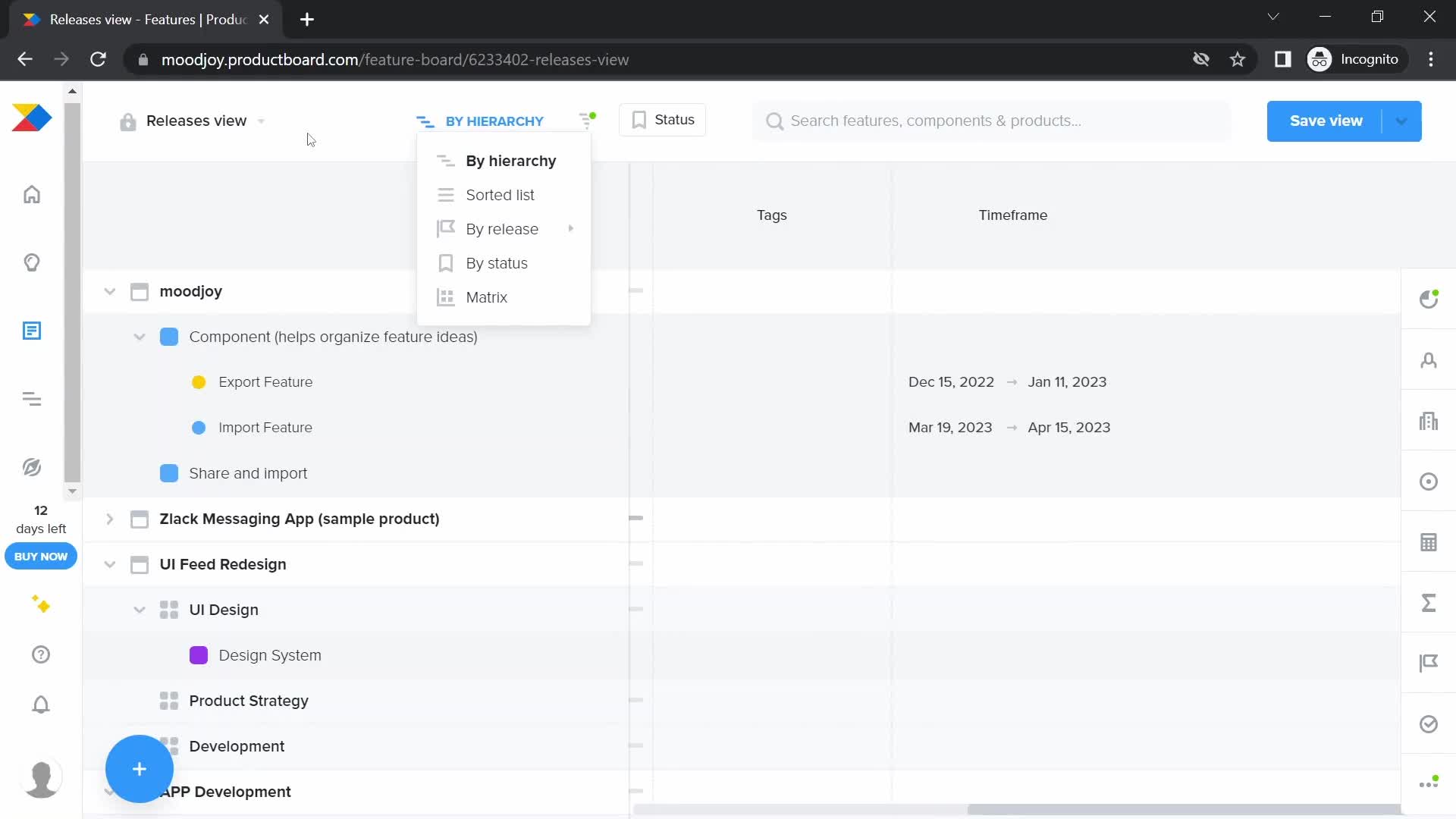This screenshot has width=1456, height=819.
Task: Toggle the BY HIERARCHY grouping dropdown
Action: (480, 121)
